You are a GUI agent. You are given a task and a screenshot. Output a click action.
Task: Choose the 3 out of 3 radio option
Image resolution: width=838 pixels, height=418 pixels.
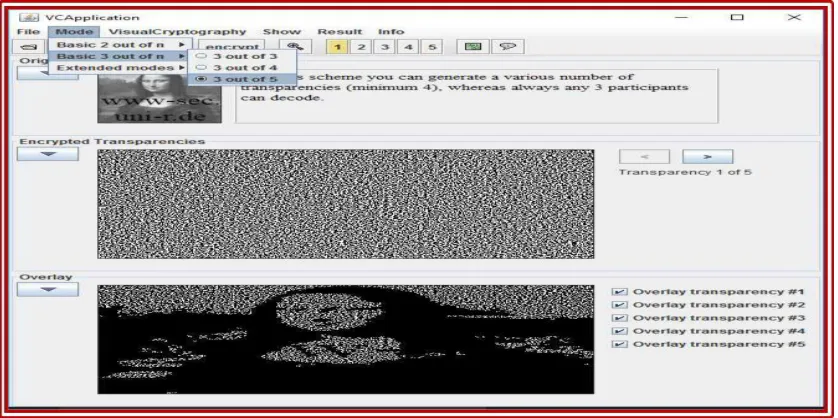(x=241, y=56)
